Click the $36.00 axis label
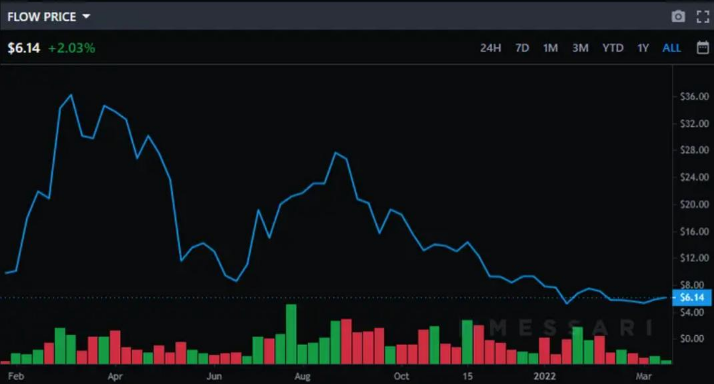The height and width of the screenshot is (384, 714). pos(694,97)
